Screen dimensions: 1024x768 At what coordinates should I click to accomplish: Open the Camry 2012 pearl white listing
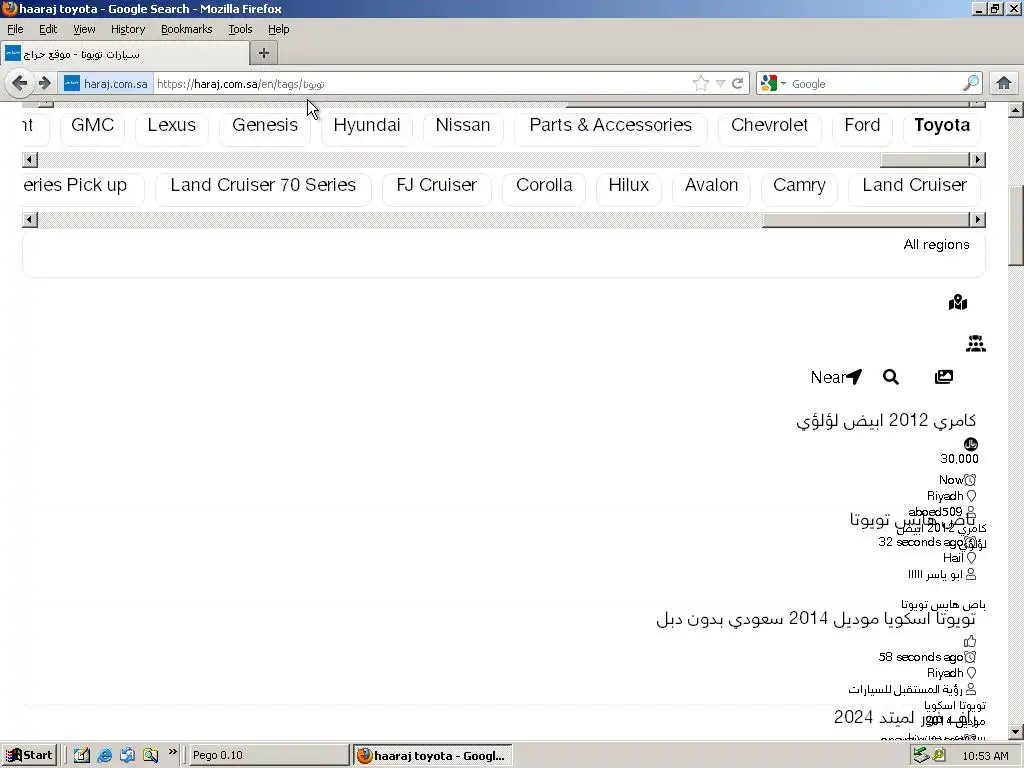pos(886,421)
